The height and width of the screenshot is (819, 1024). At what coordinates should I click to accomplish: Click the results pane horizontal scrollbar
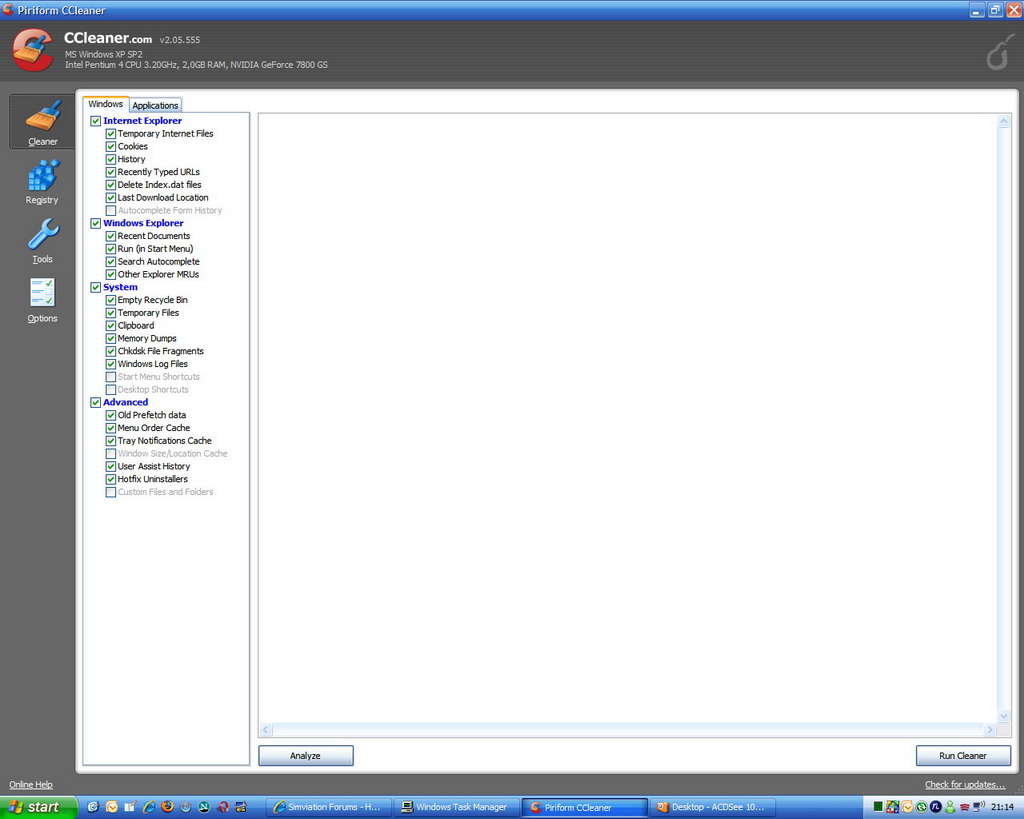pos(628,731)
